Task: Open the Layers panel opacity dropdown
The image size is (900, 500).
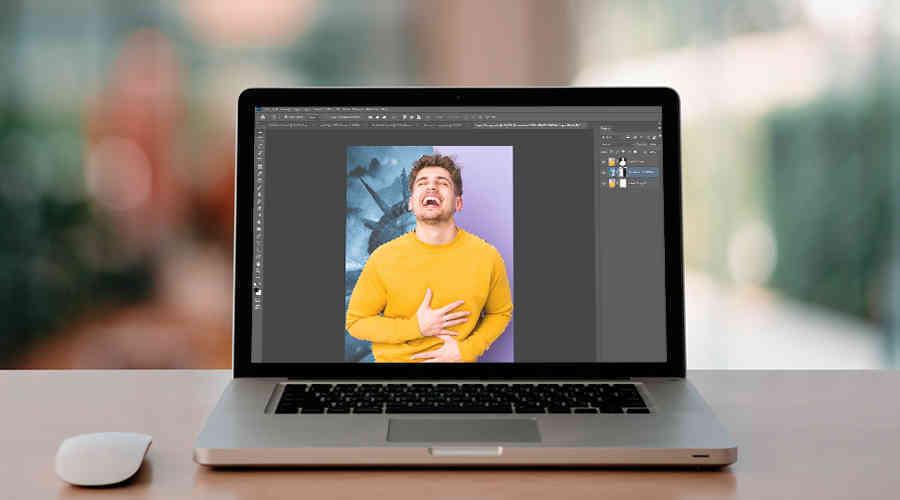Action: click(x=650, y=143)
